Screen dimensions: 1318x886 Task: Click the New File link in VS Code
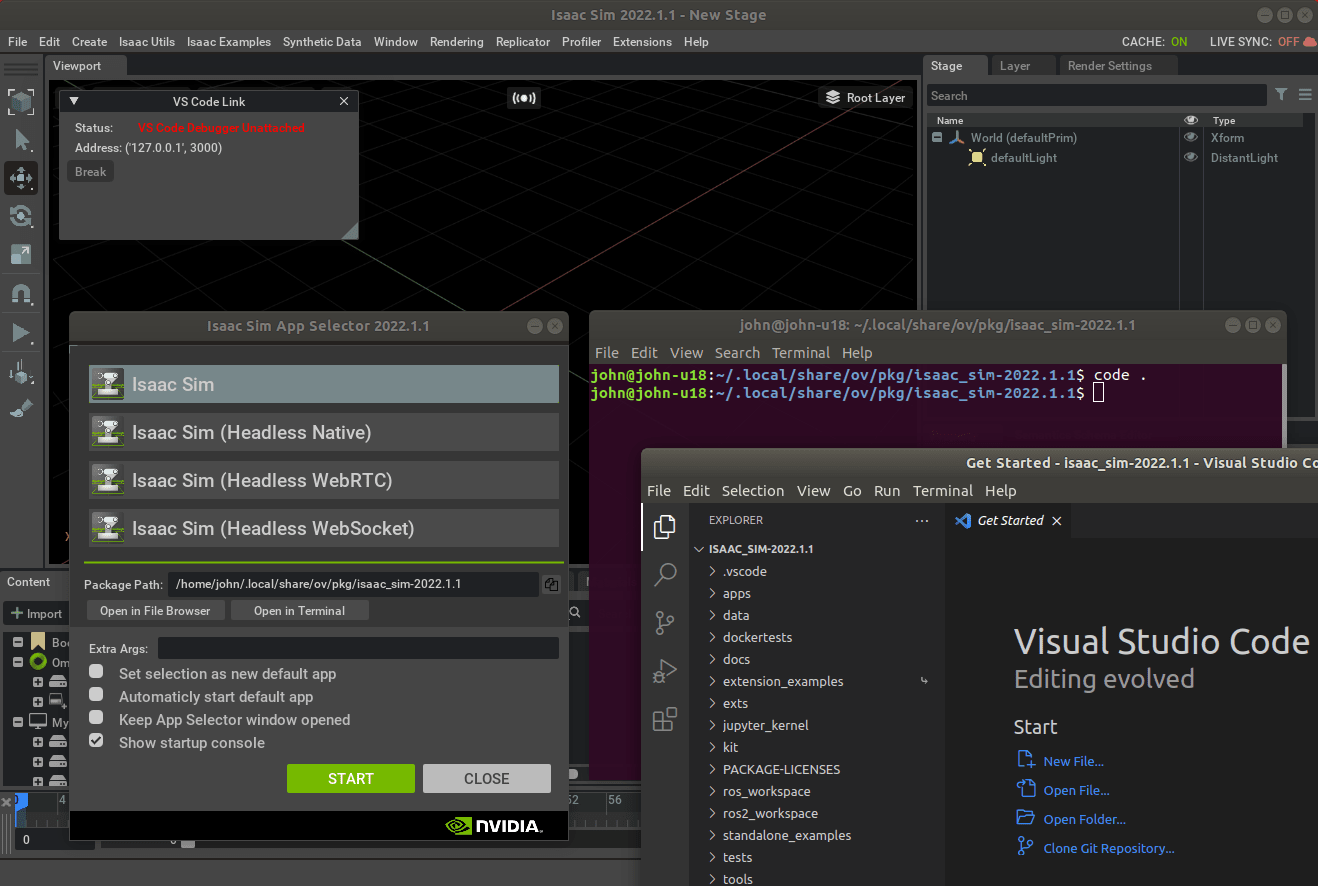click(x=1073, y=761)
